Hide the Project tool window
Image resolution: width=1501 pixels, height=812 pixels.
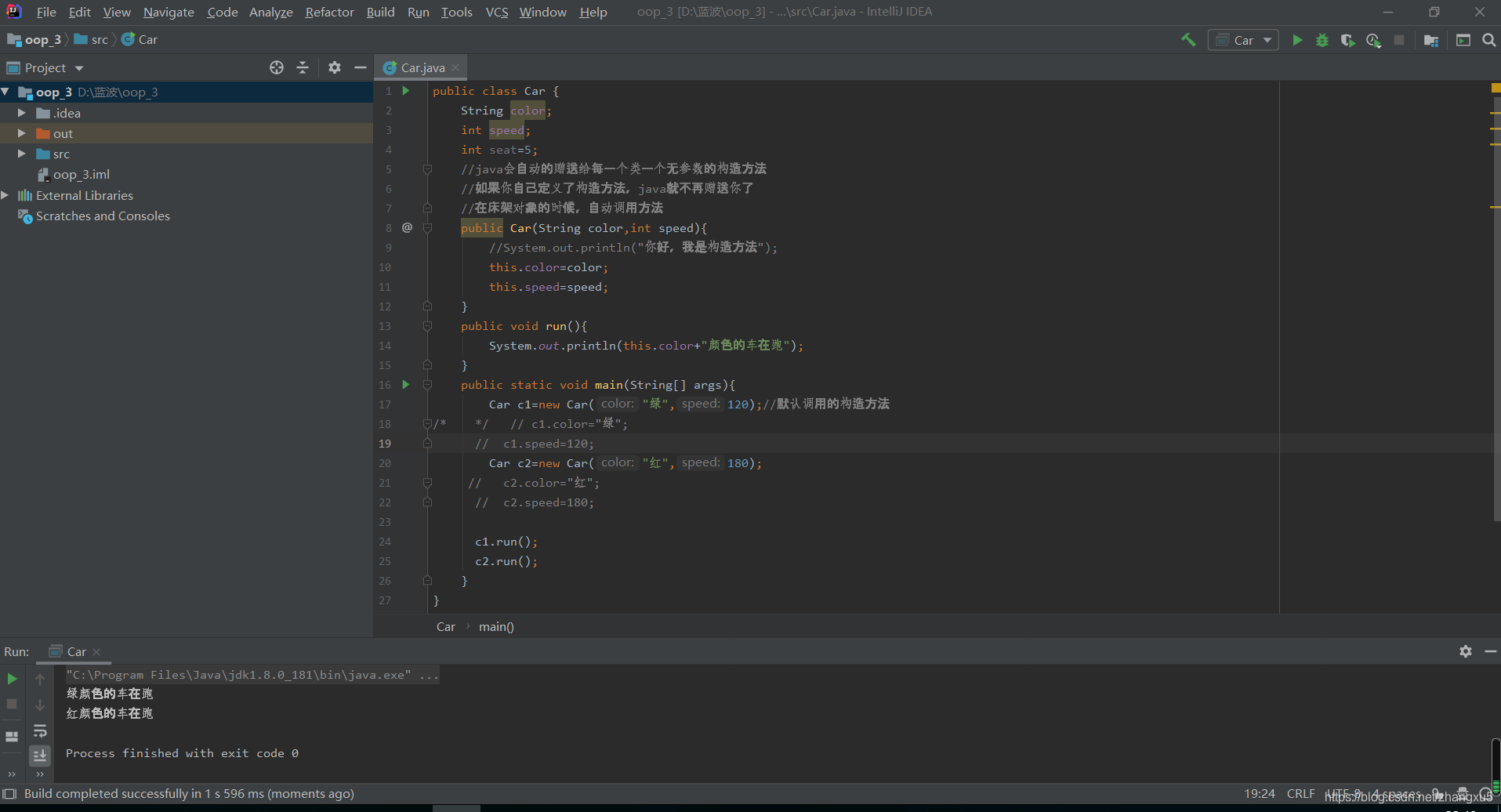point(361,67)
